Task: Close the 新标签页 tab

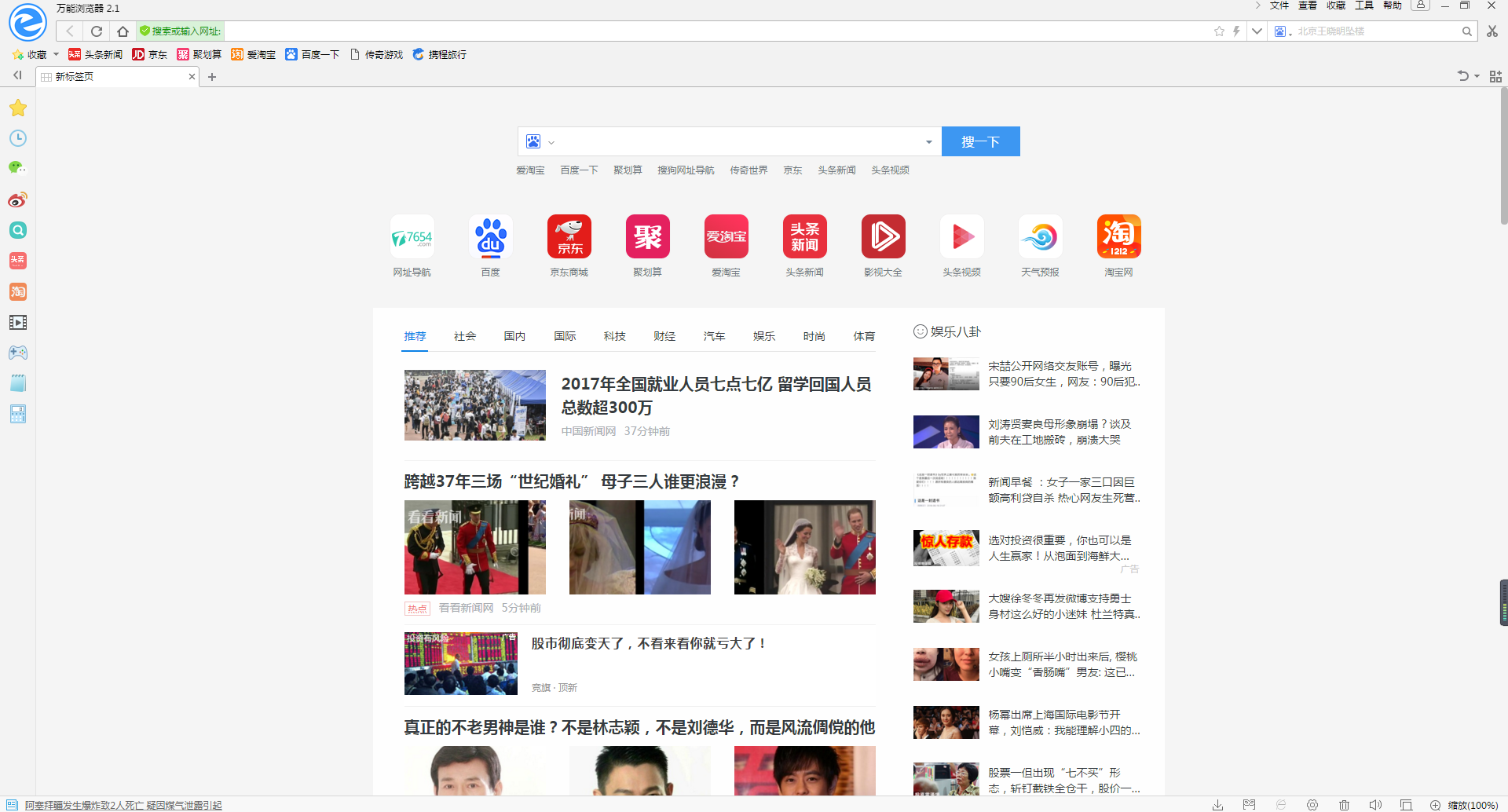Action: [x=192, y=76]
